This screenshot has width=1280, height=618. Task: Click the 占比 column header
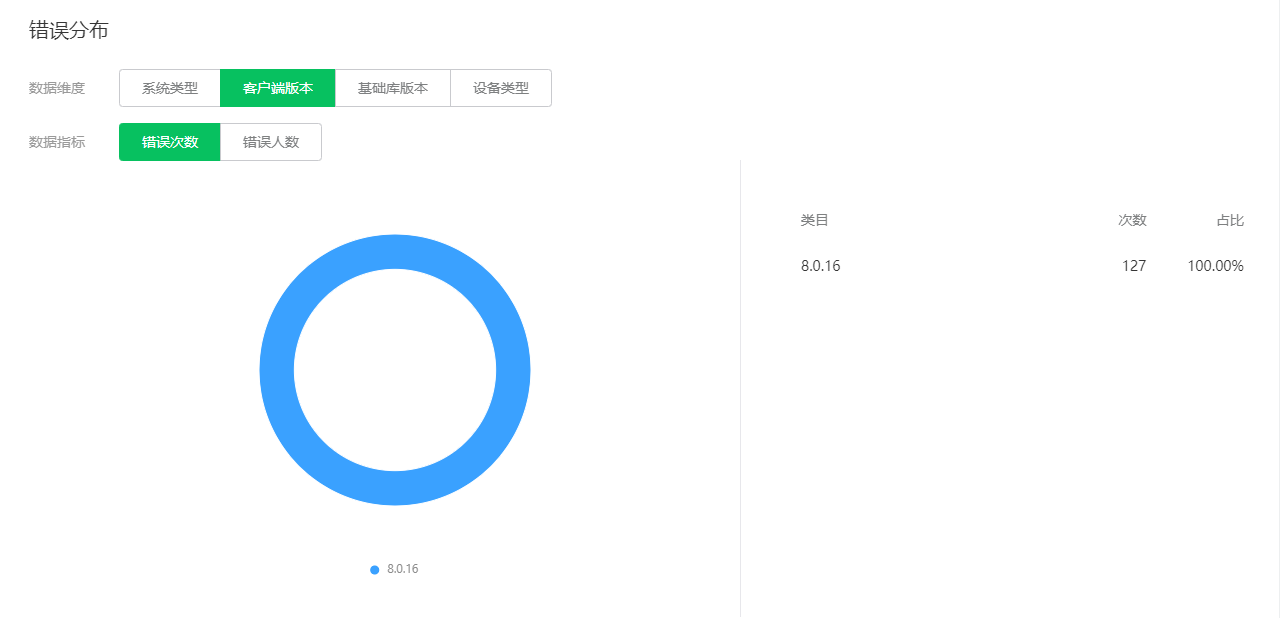coord(1231,220)
